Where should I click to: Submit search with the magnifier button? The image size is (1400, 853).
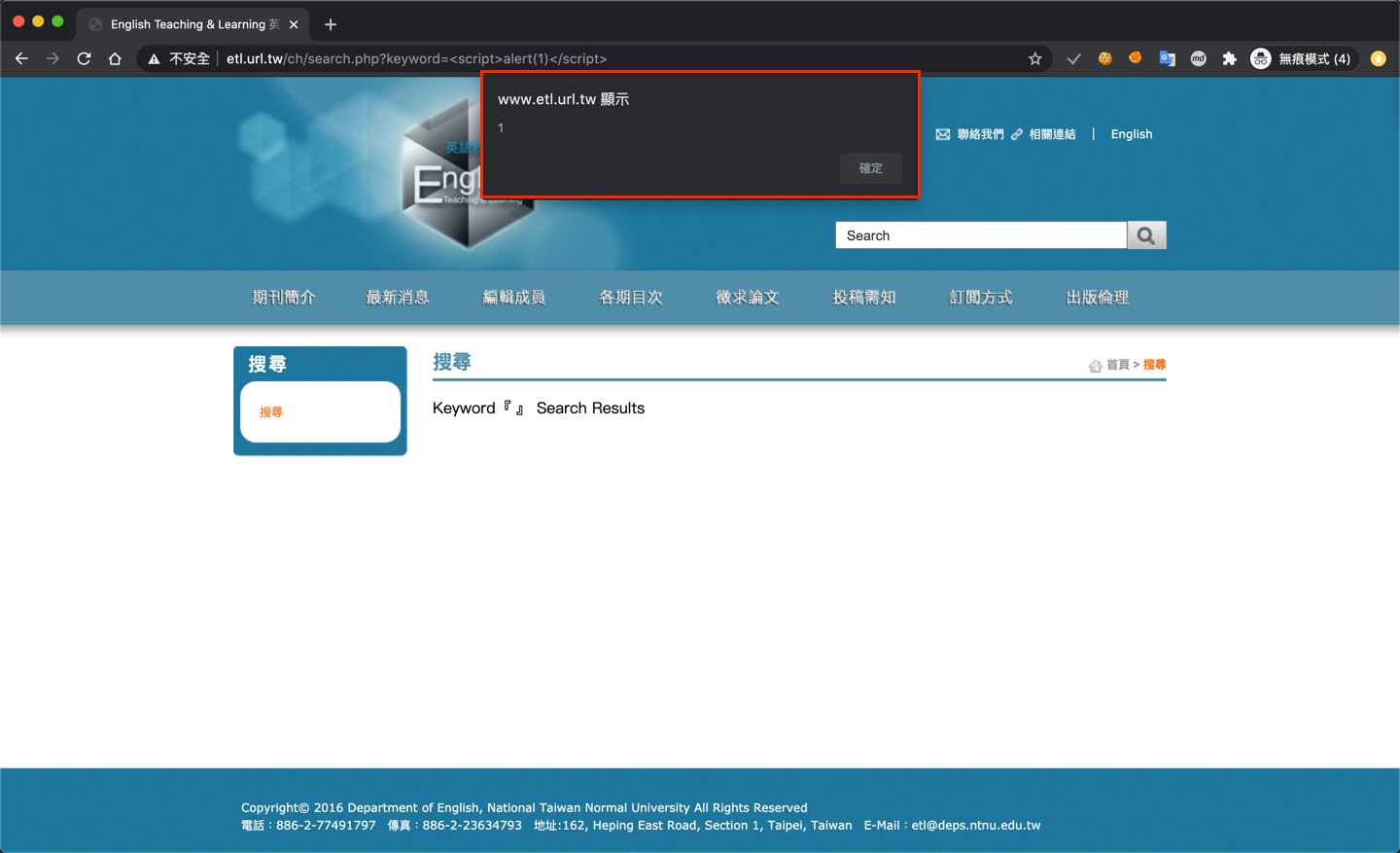[1146, 235]
